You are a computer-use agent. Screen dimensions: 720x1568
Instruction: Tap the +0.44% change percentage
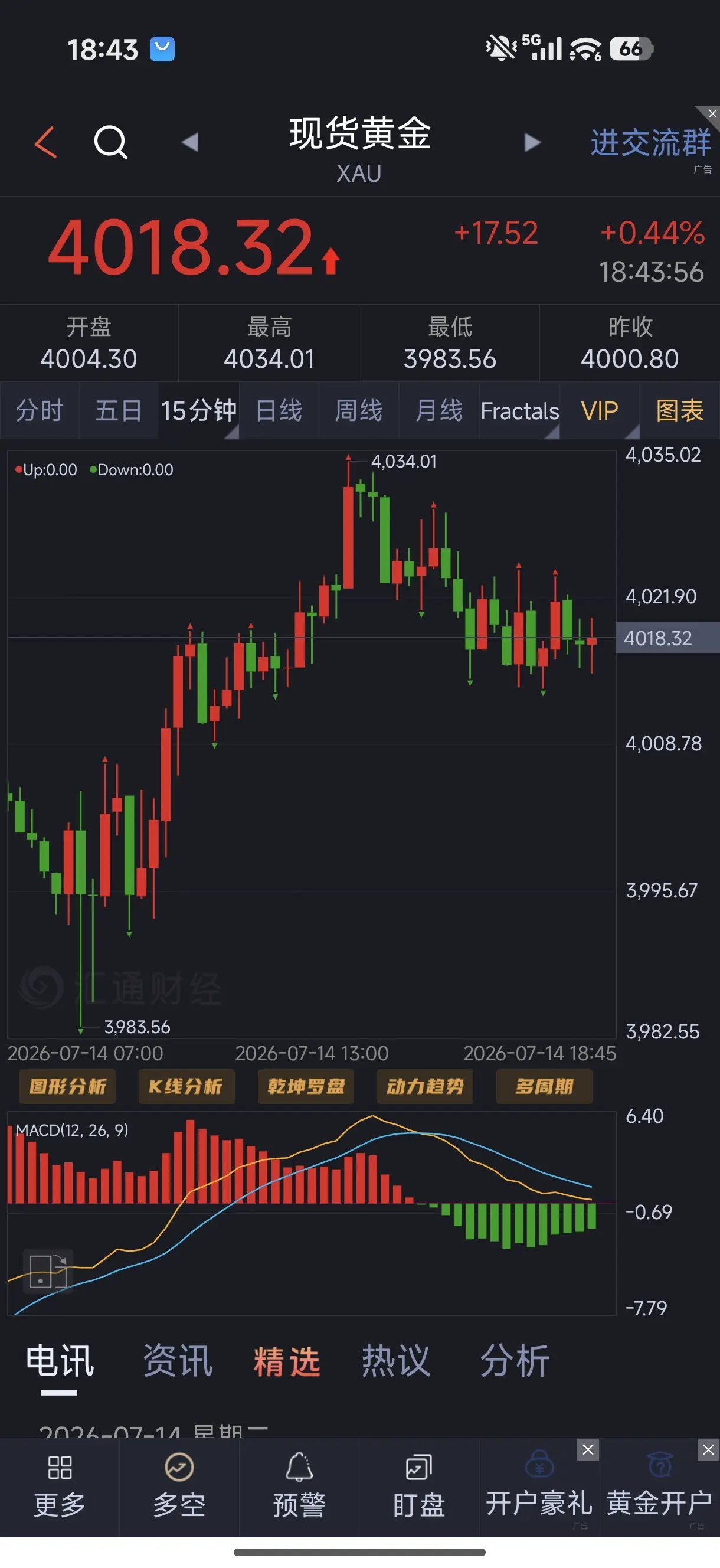pos(653,233)
